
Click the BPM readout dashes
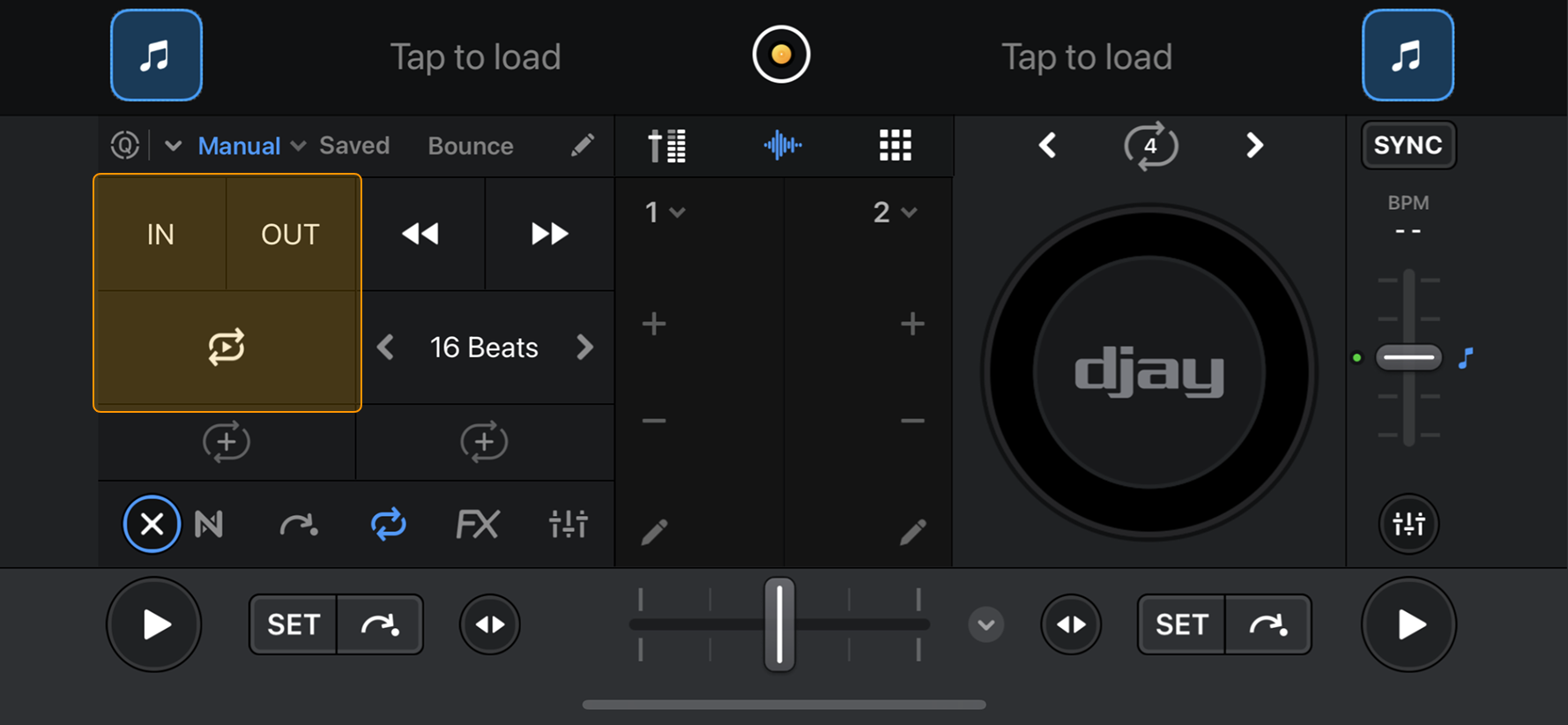coord(1408,231)
